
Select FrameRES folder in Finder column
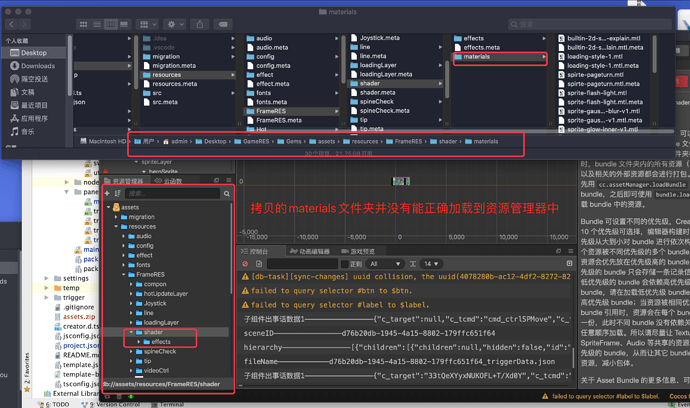point(293,111)
